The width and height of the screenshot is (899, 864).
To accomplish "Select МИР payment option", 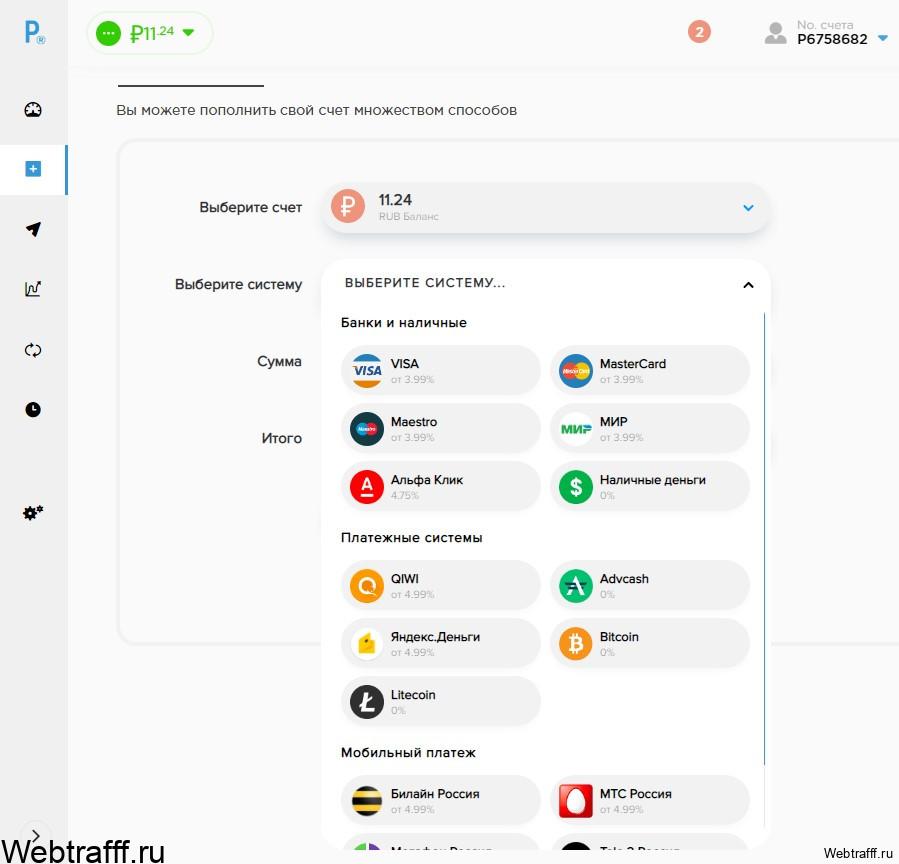I will coord(650,428).
